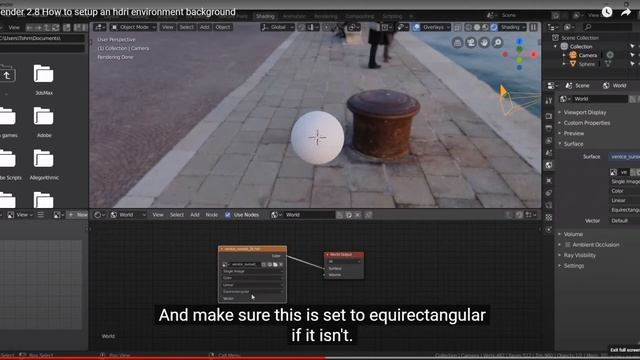Viewport: 640px width, 360px height.
Task: Open the Equirectangular projection dropdown on node
Action: pos(252,291)
